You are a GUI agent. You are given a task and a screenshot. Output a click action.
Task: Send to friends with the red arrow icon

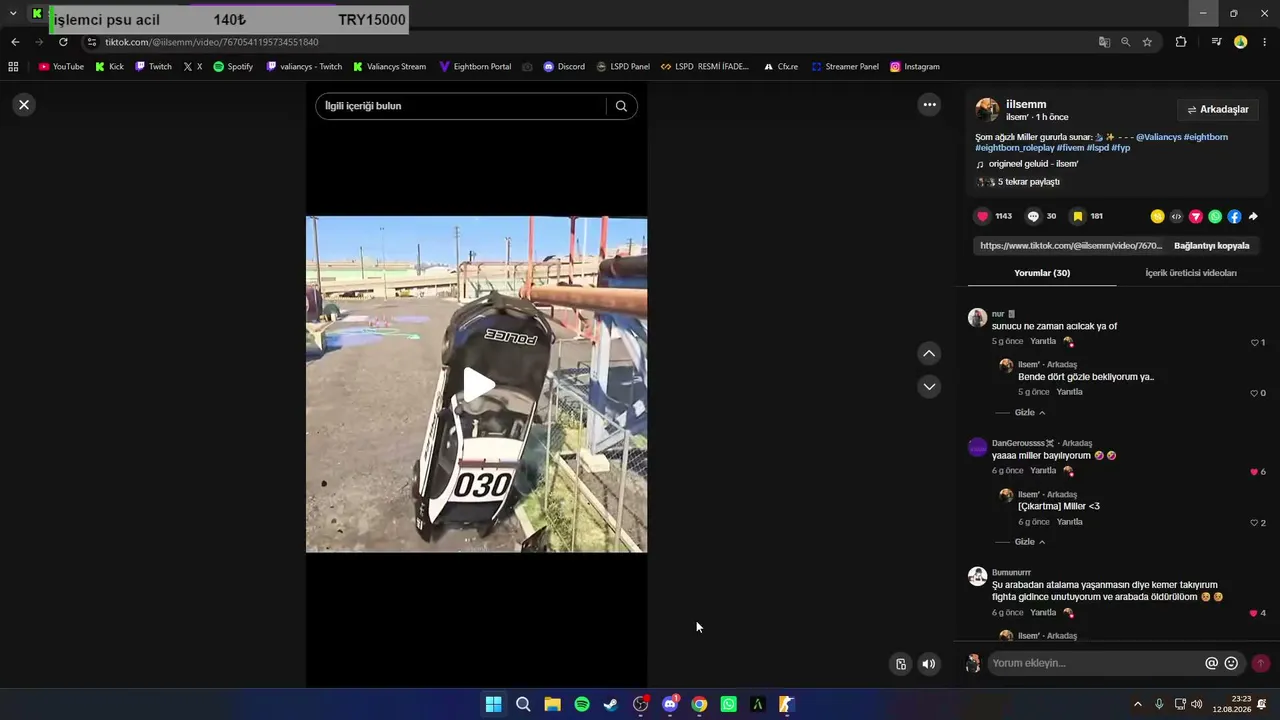[x=1195, y=216]
